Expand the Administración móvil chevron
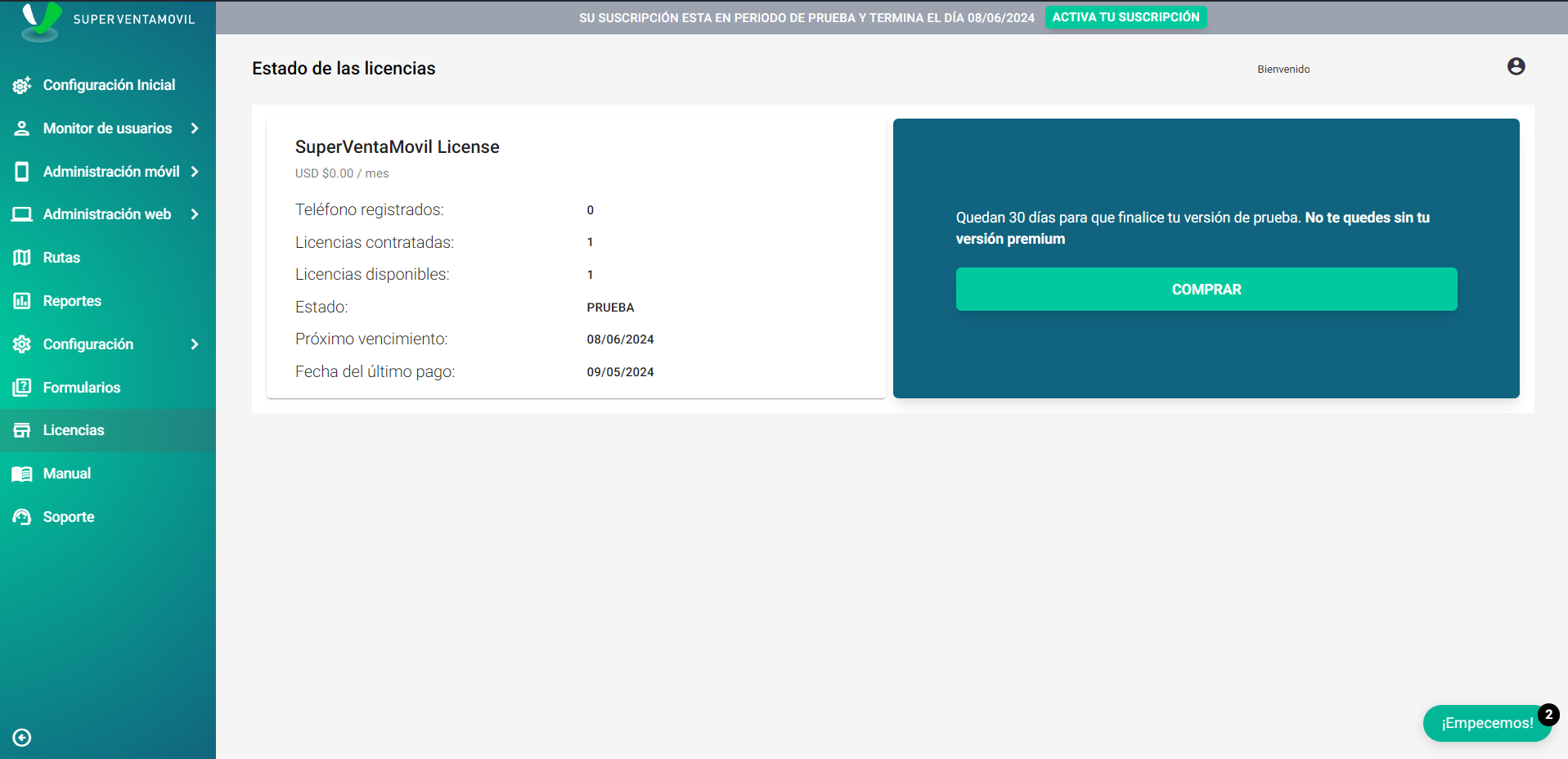Screen dimensions: 1568x759 [195, 172]
